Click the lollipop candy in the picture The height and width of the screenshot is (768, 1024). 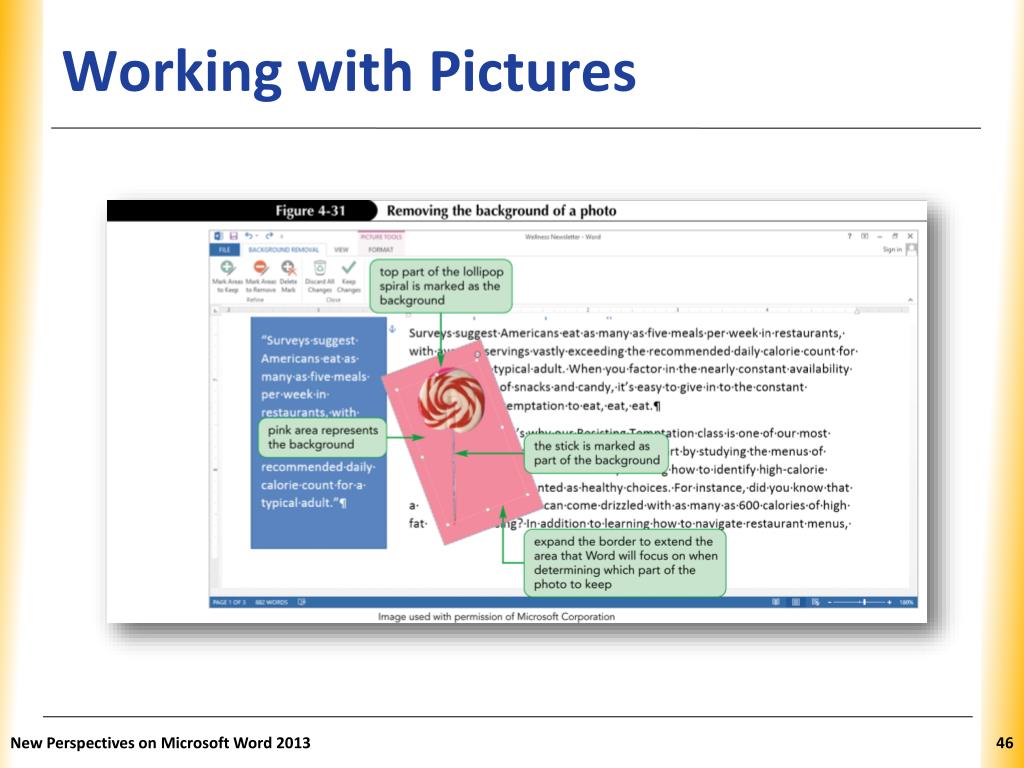451,400
